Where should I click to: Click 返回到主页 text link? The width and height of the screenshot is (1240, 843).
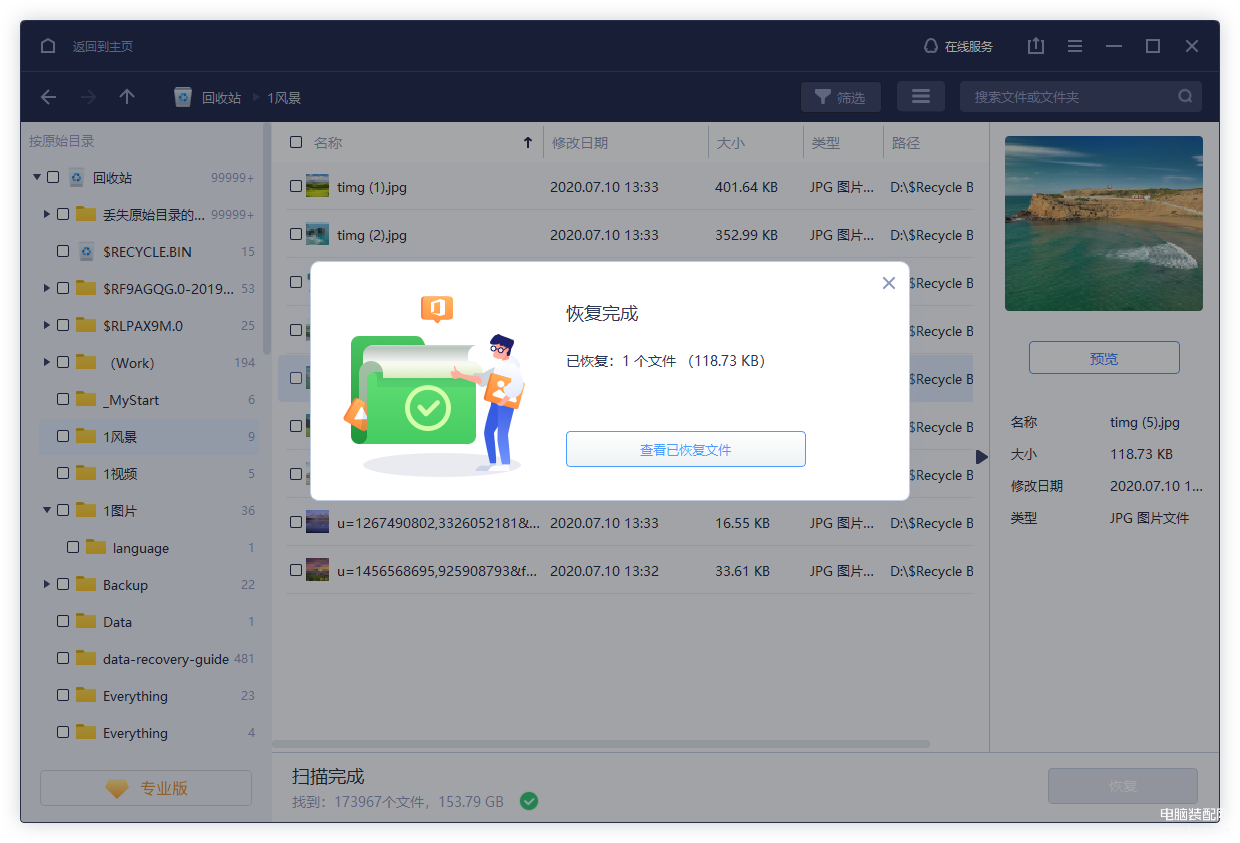pyautogui.click(x=102, y=46)
